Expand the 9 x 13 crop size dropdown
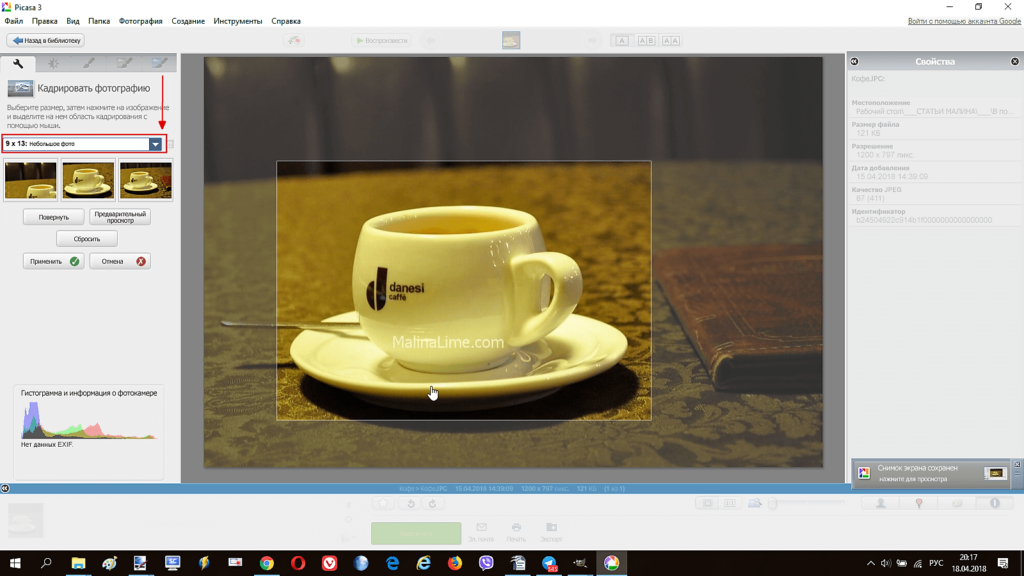 (155, 144)
